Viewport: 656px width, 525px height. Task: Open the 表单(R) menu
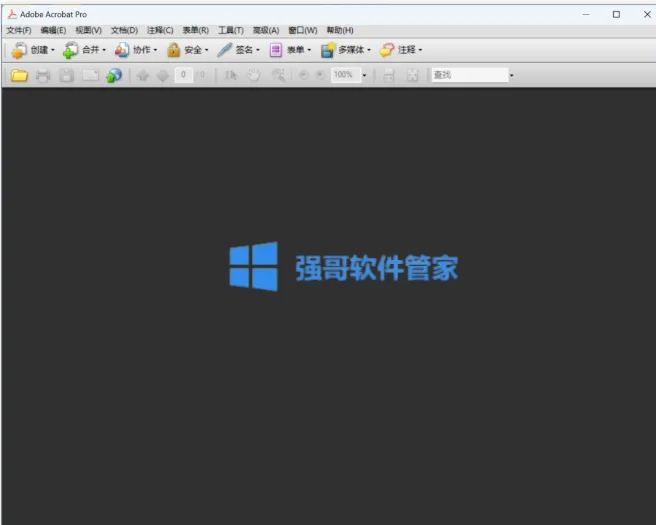[195, 30]
